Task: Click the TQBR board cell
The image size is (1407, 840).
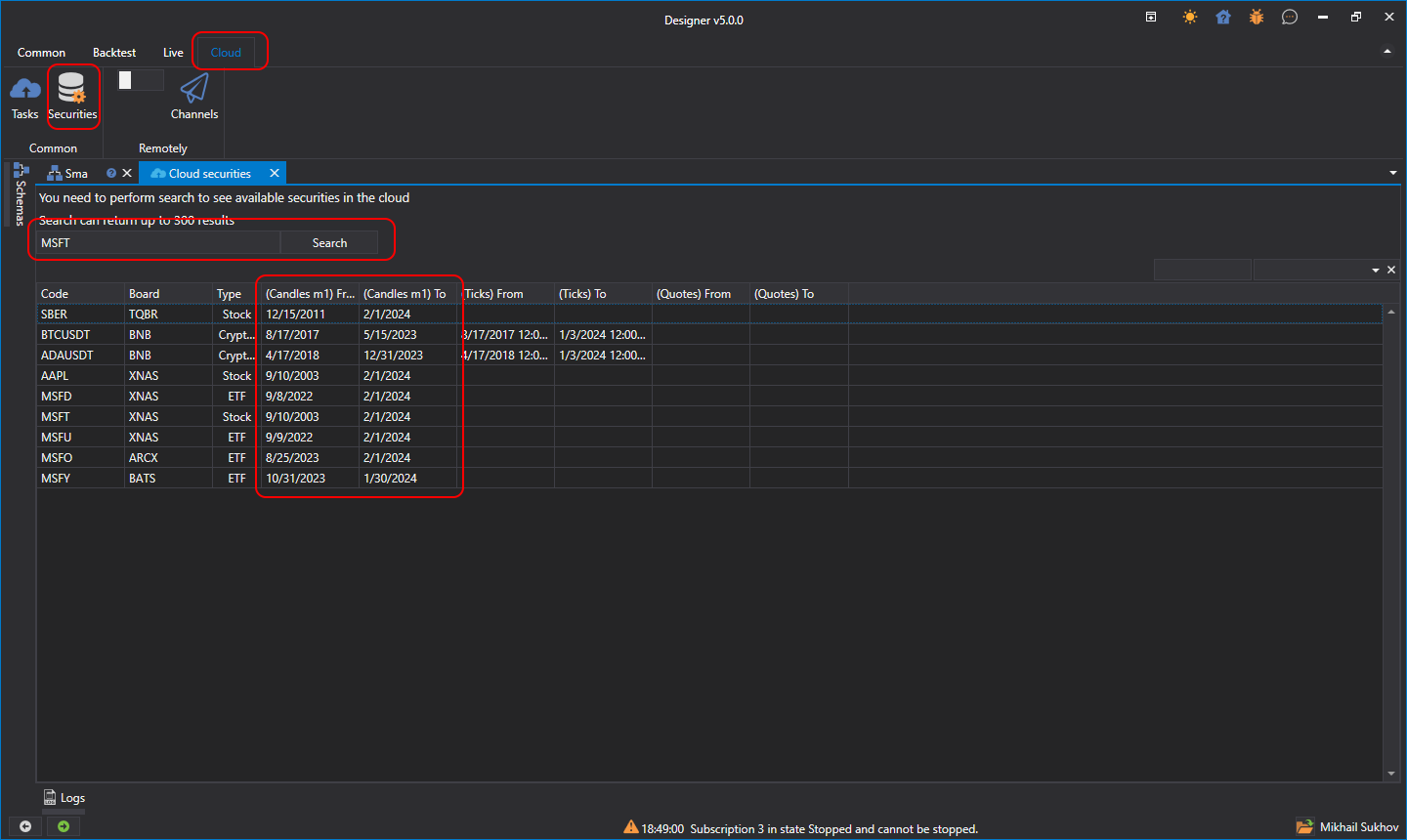Action: click(x=168, y=315)
